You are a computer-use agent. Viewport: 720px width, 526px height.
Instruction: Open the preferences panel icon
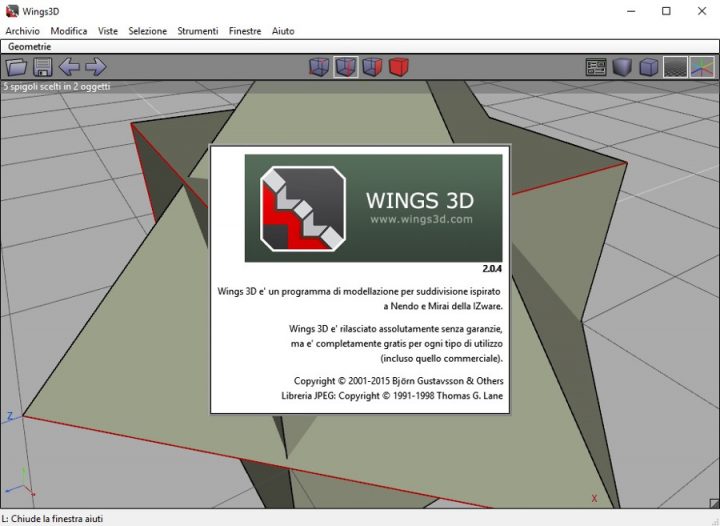pyautogui.click(x=596, y=67)
